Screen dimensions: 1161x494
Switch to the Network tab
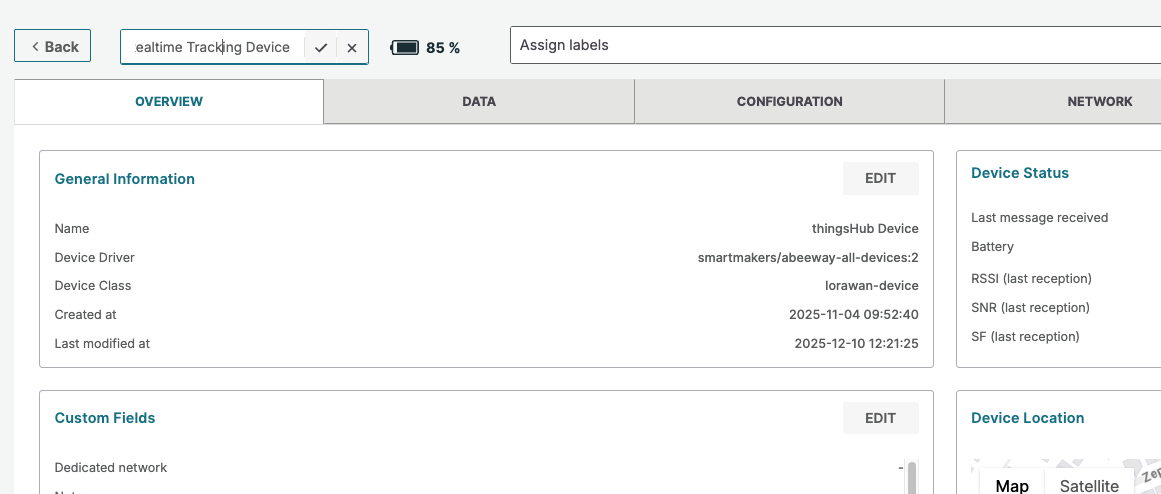tap(1099, 101)
